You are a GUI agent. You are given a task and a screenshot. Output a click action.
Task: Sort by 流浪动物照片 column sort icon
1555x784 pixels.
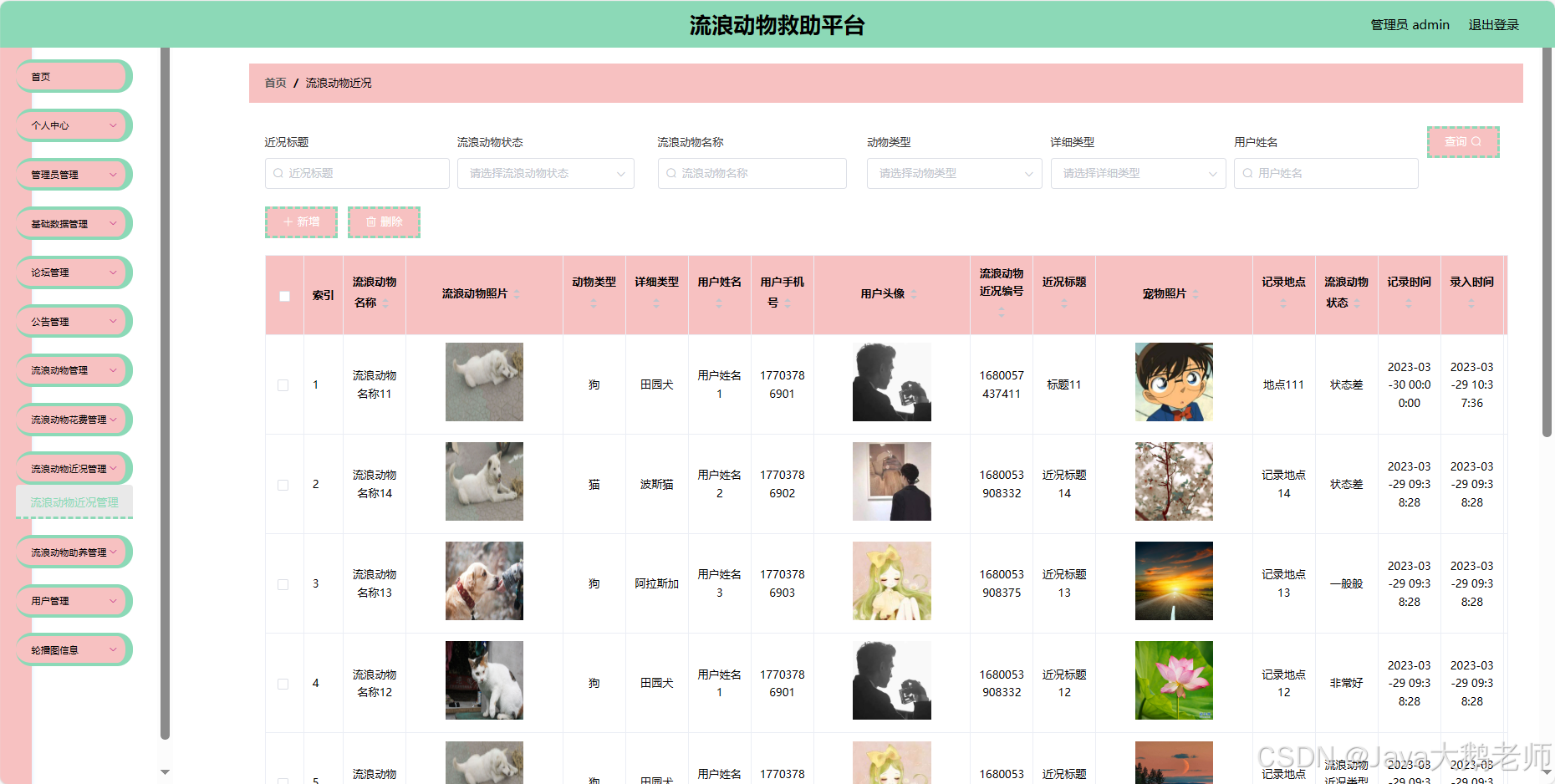click(517, 294)
